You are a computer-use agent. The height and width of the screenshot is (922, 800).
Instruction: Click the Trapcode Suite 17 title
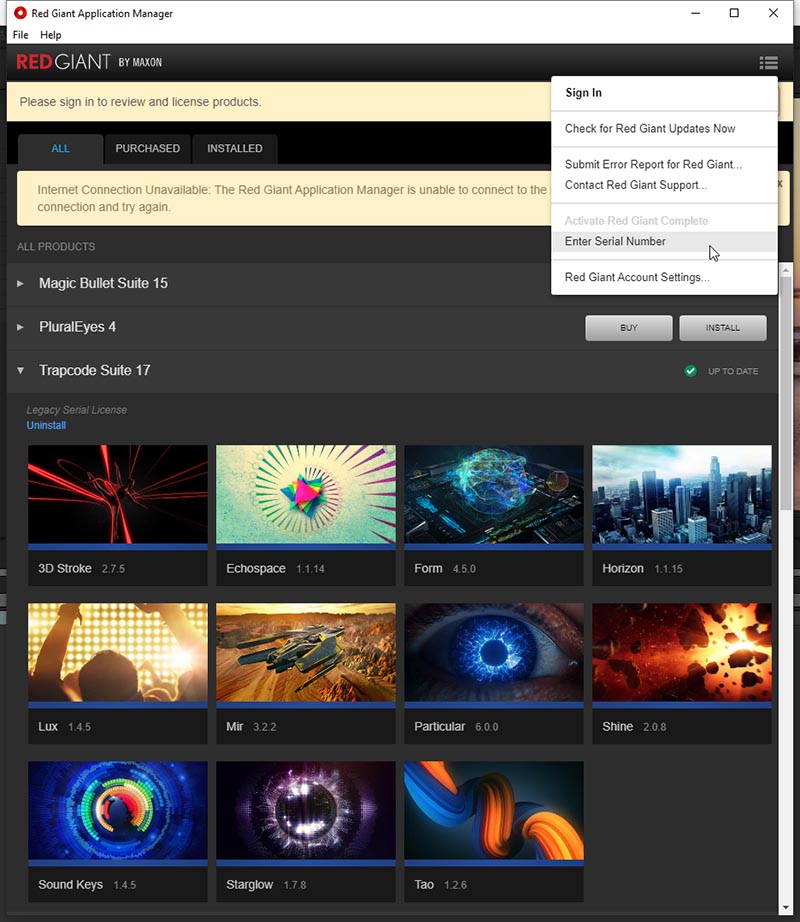[x=95, y=370]
